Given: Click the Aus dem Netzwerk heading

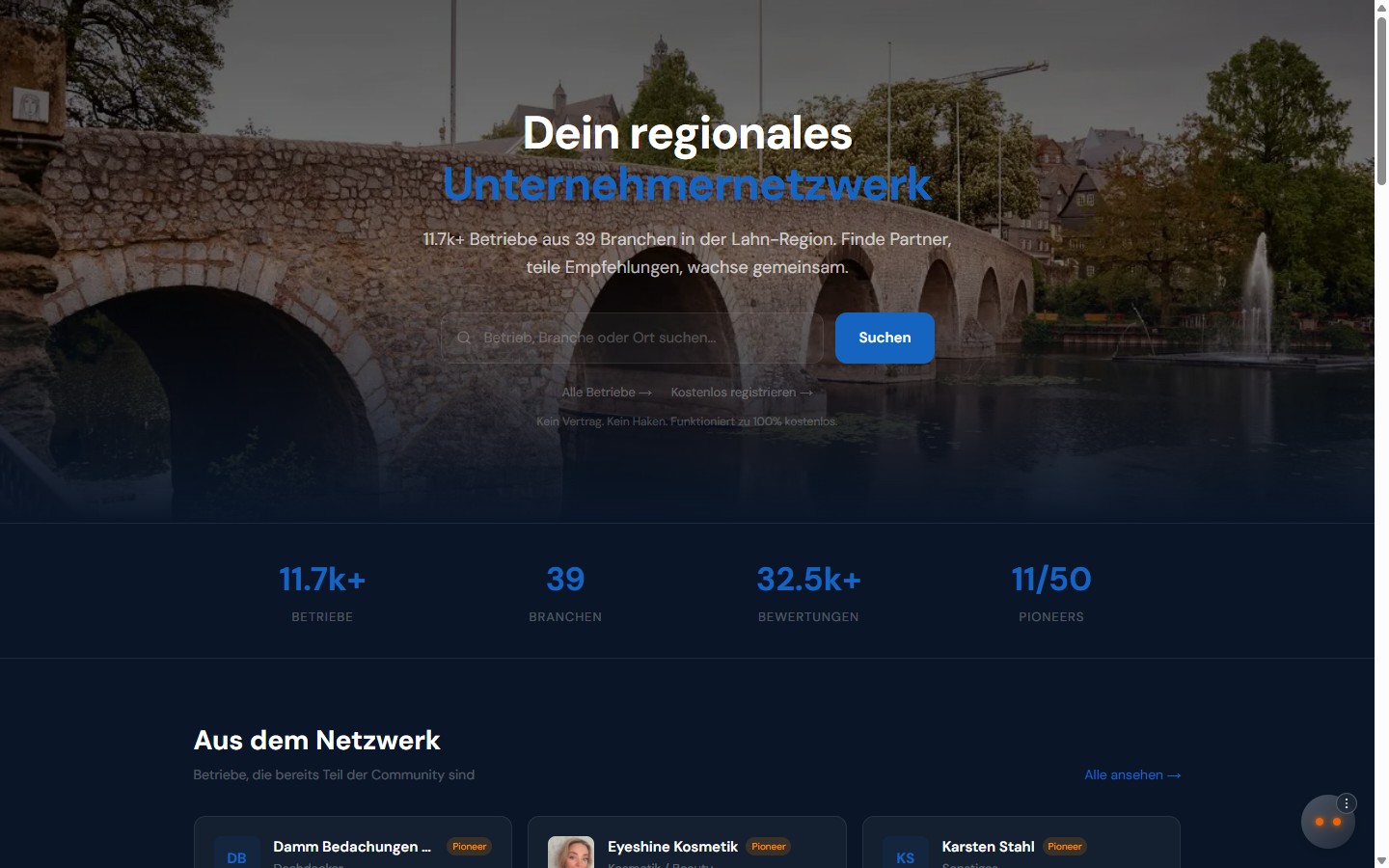Looking at the screenshot, I should tap(316, 740).
